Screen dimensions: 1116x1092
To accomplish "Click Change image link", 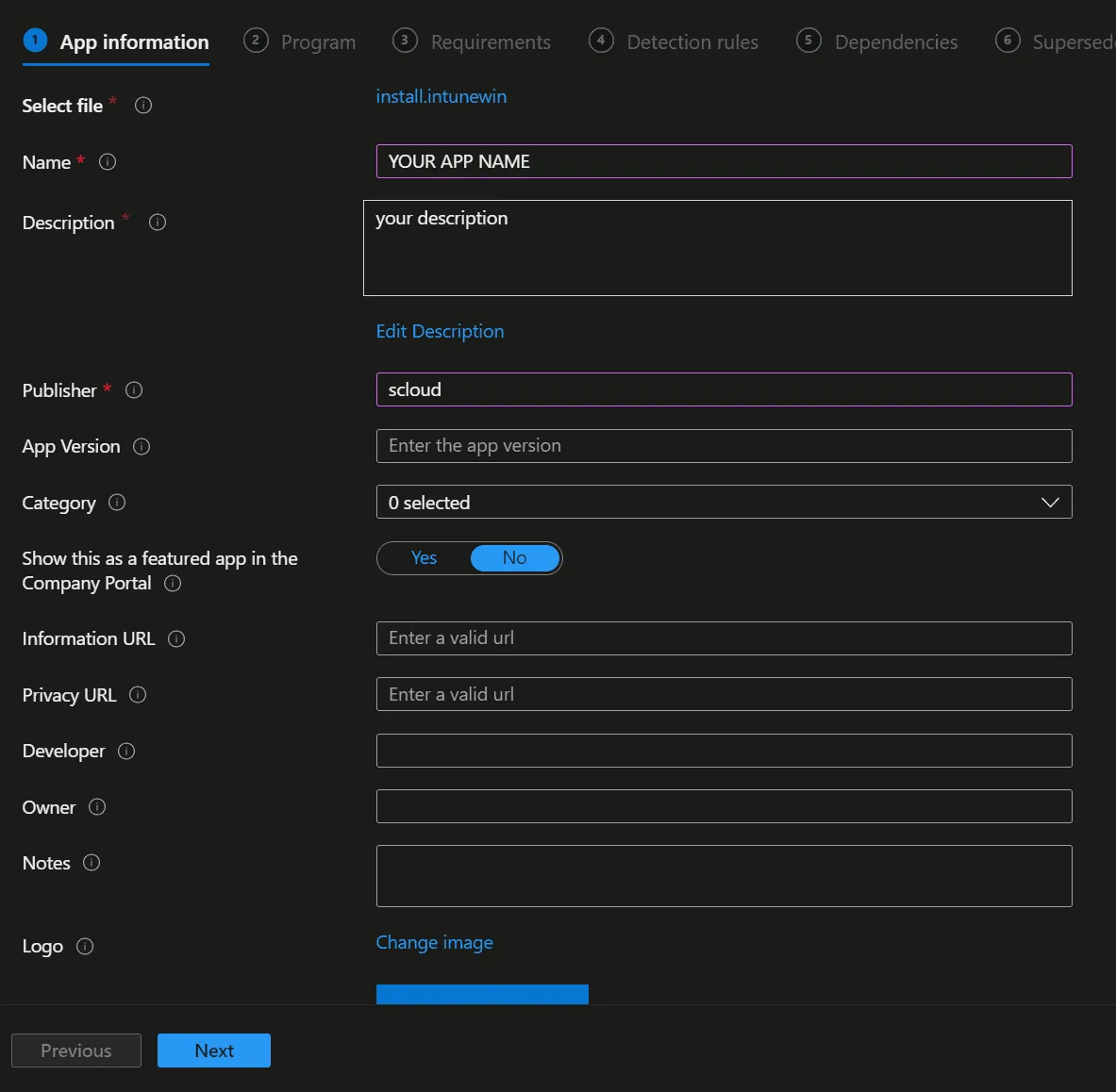I will [x=434, y=943].
